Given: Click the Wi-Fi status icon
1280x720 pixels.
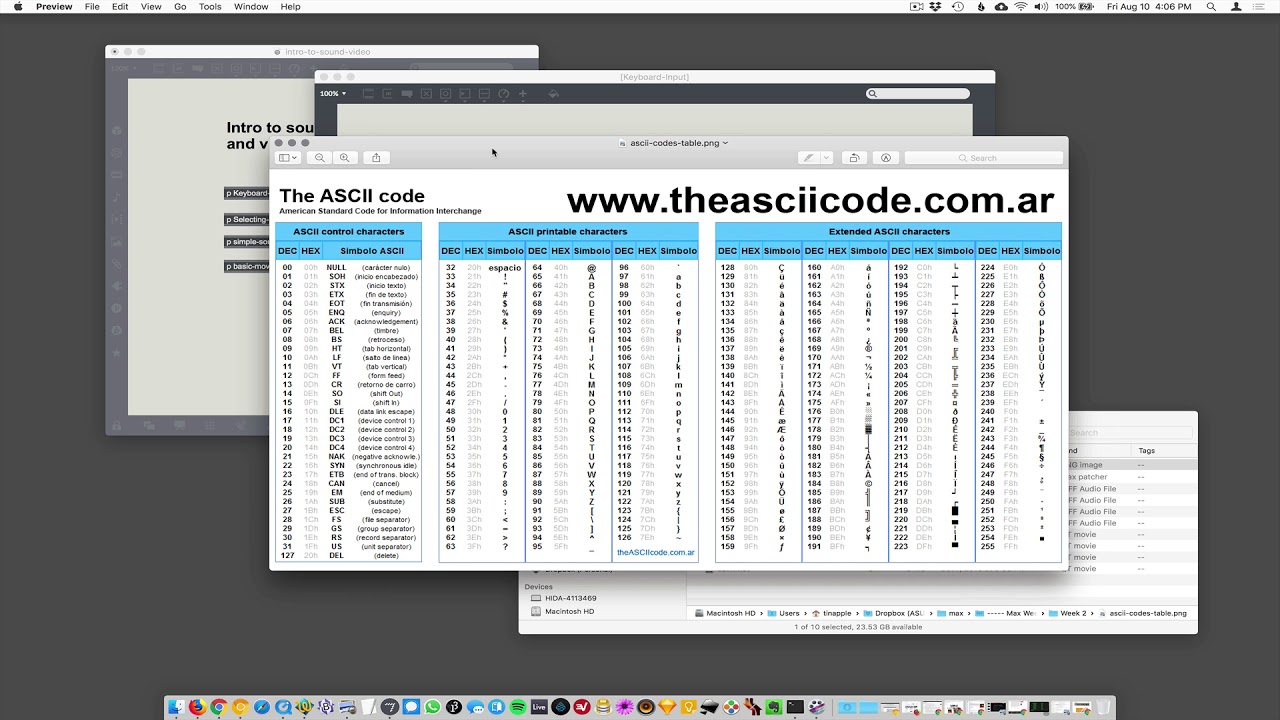Looking at the screenshot, I should [x=1021, y=7].
